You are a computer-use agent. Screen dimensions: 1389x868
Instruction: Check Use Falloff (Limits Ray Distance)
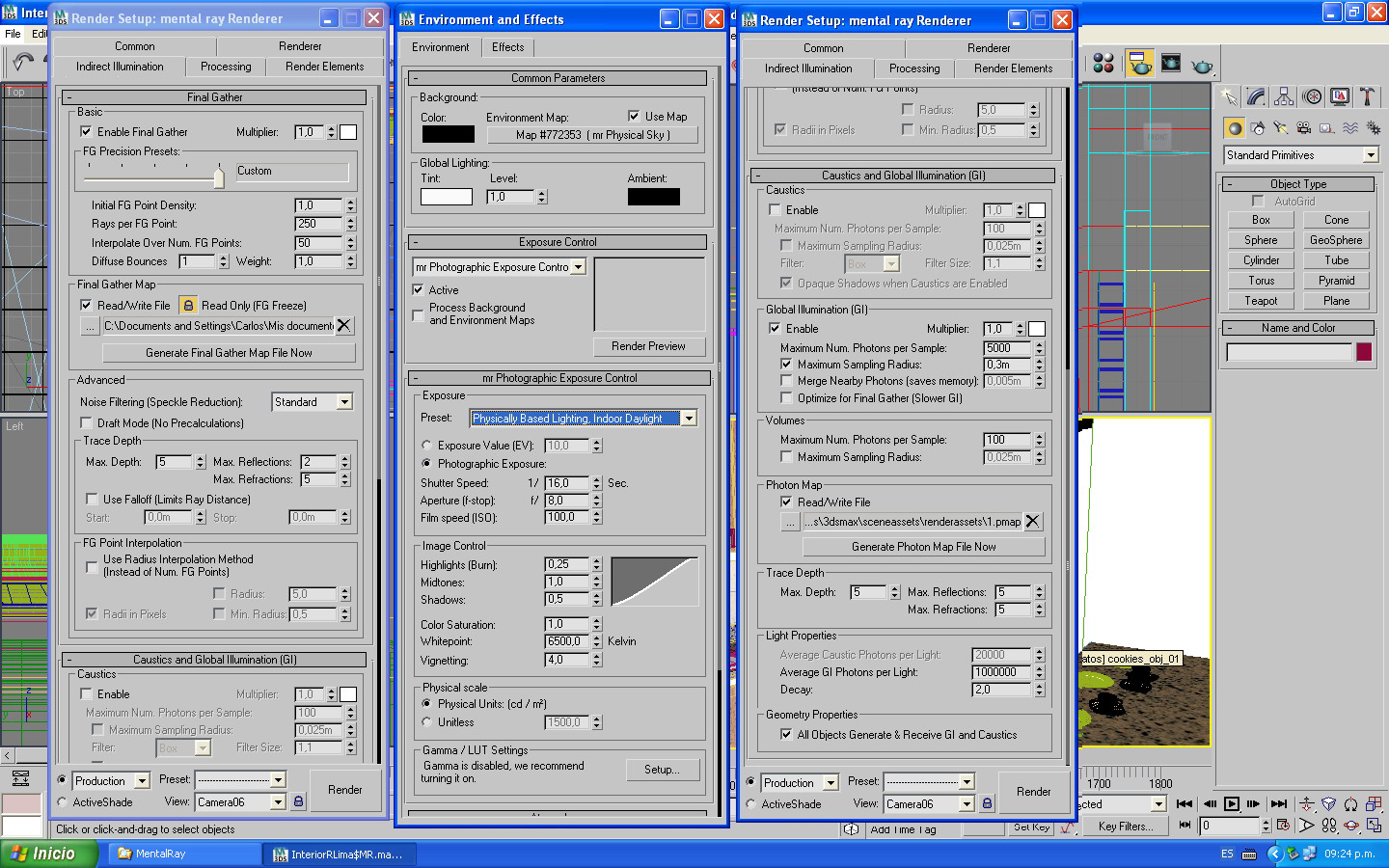(x=92, y=500)
